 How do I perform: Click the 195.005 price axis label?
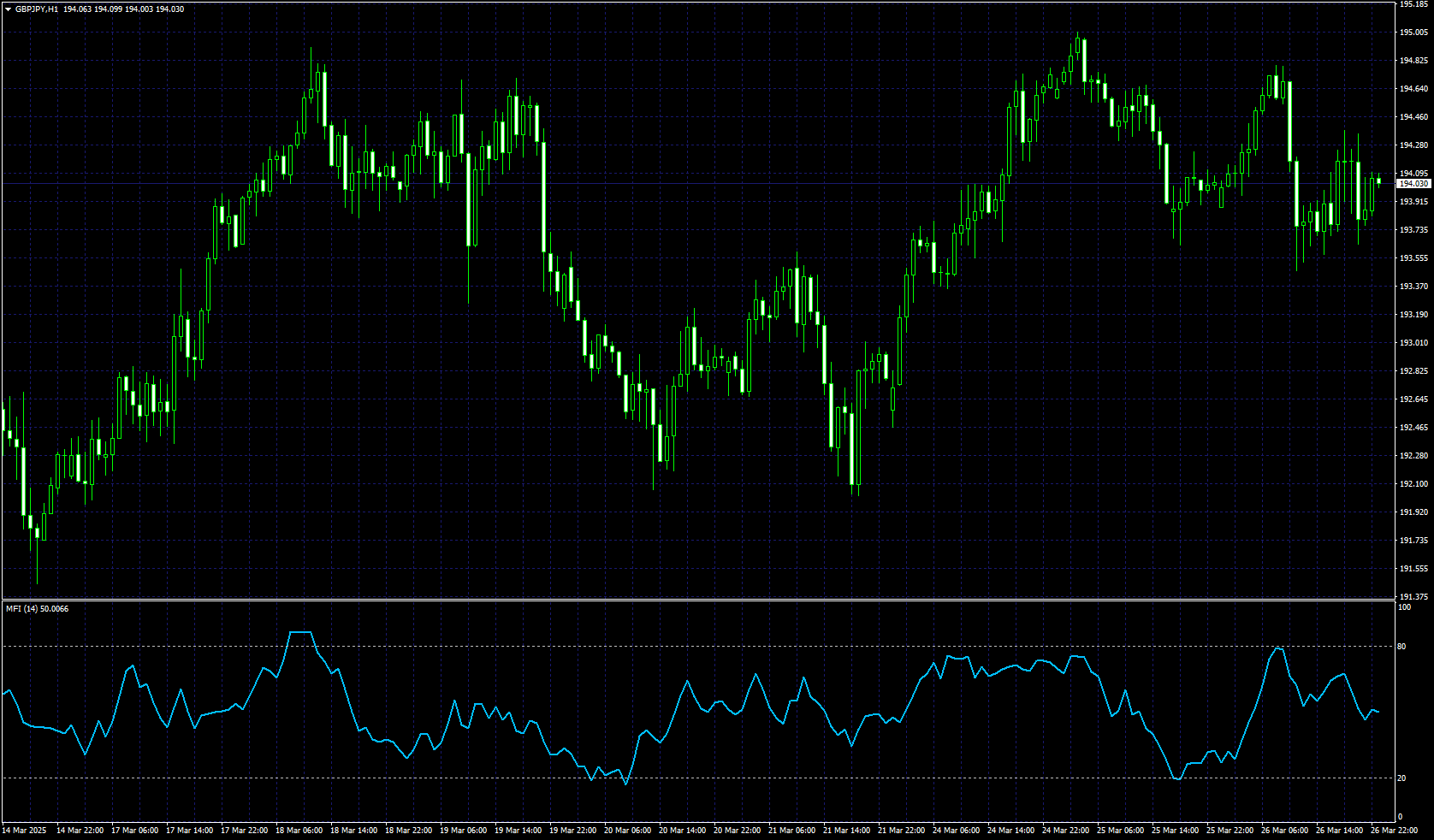point(1413,33)
